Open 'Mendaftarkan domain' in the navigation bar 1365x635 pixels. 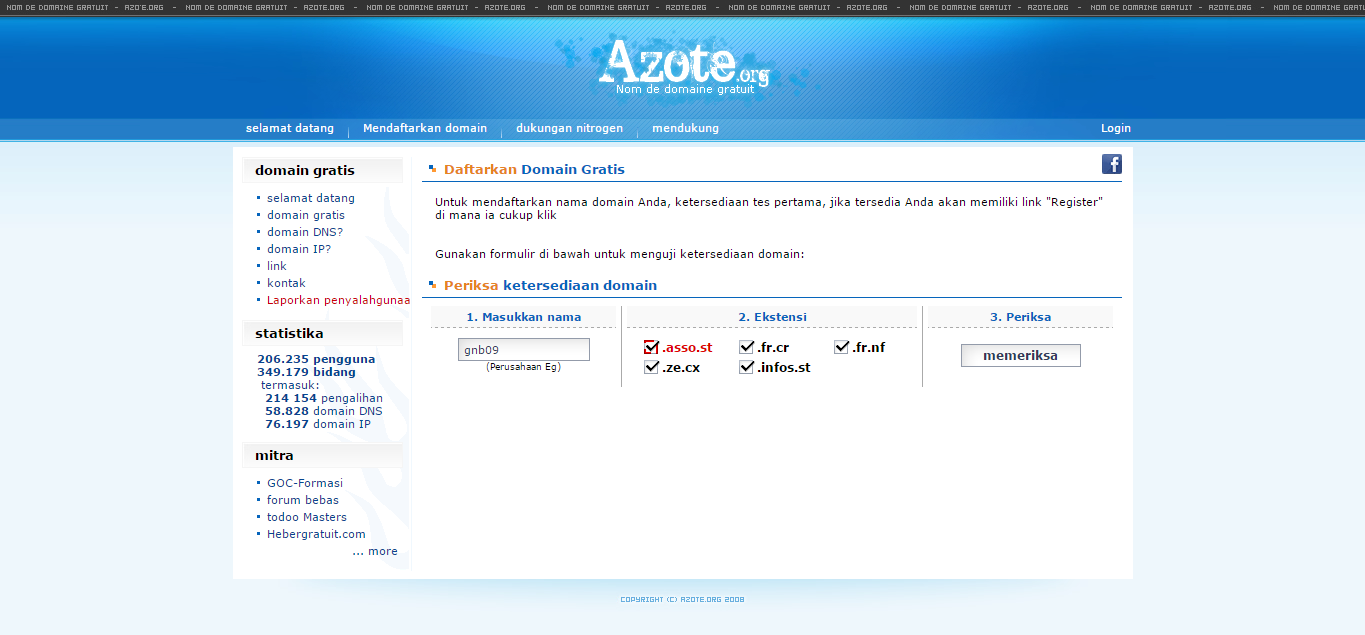click(x=425, y=128)
